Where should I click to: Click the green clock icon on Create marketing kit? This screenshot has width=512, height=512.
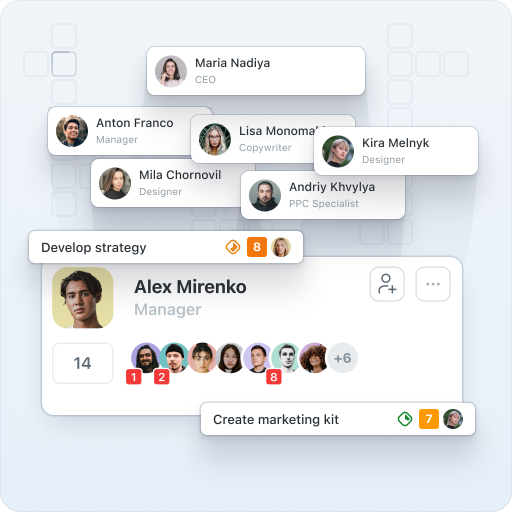point(405,419)
